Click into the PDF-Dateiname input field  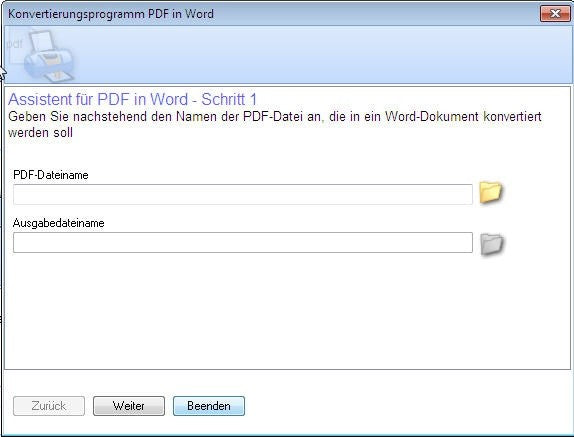[x=243, y=194]
